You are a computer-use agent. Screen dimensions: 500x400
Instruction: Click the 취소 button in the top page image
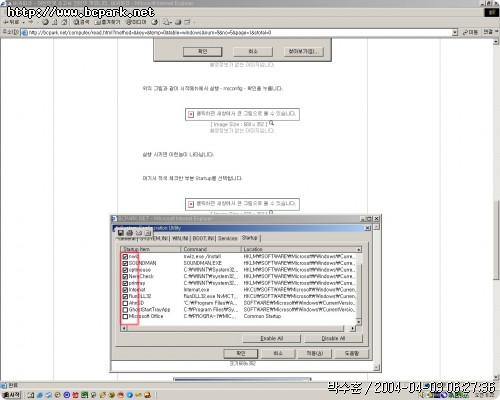pyautogui.click(x=253, y=52)
